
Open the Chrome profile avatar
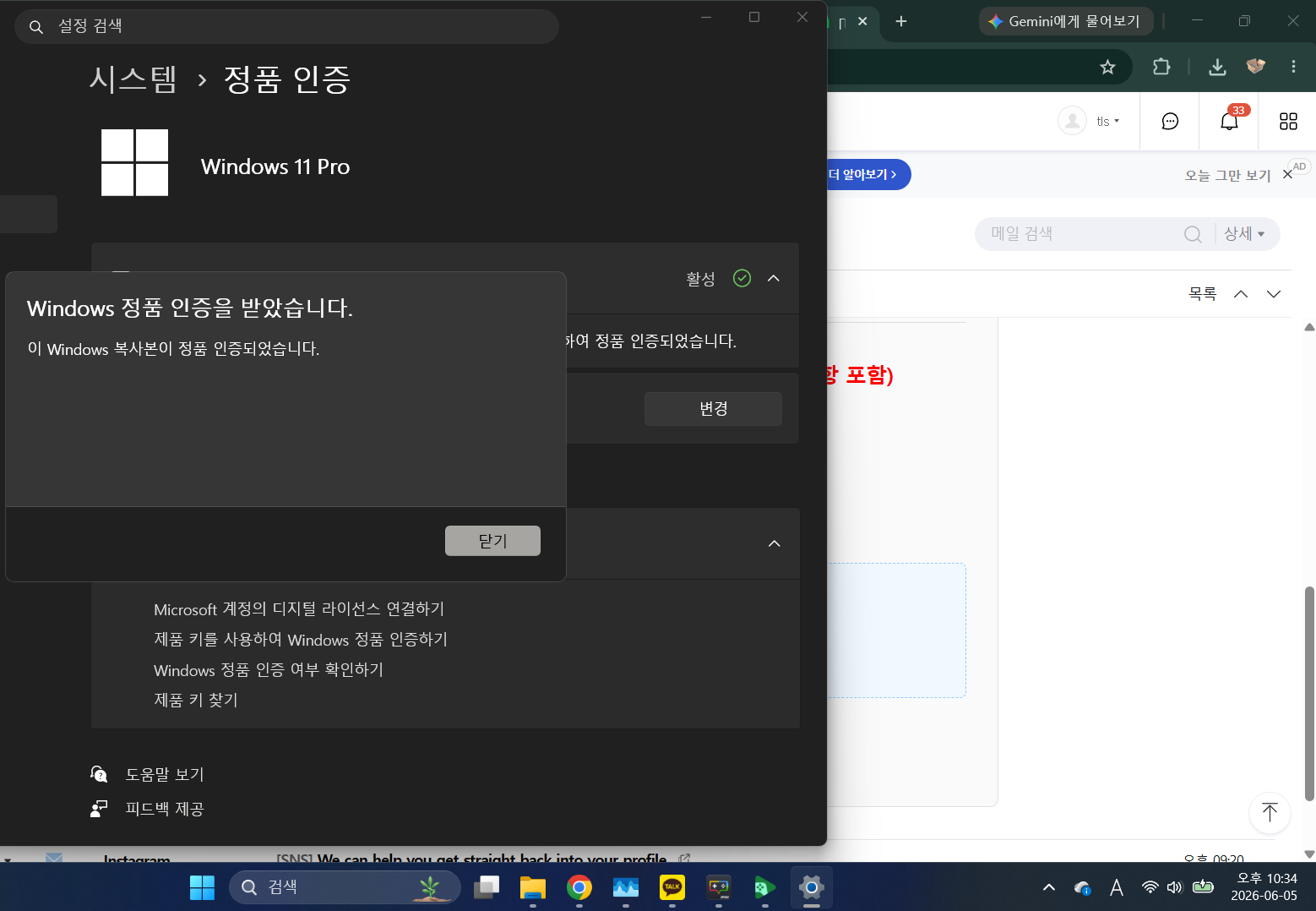tap(1256, 66)
